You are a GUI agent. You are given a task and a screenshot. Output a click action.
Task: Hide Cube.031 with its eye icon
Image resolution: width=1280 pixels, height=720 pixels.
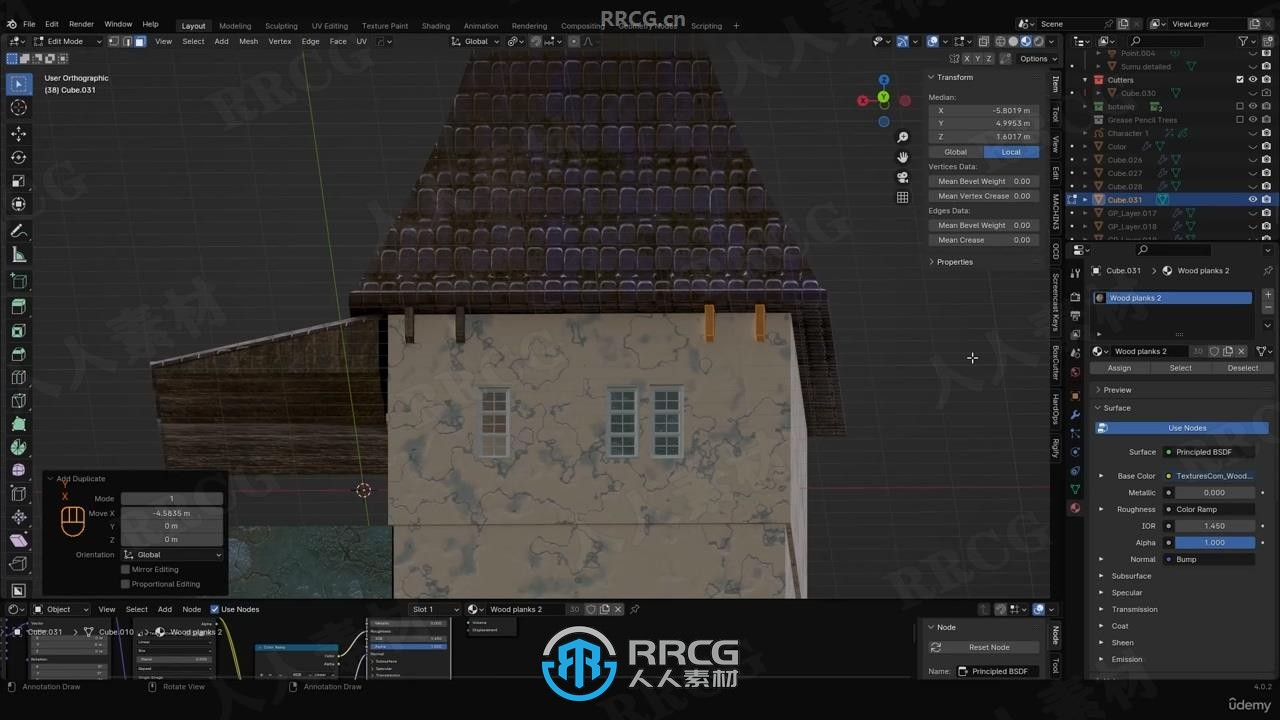1252,199
